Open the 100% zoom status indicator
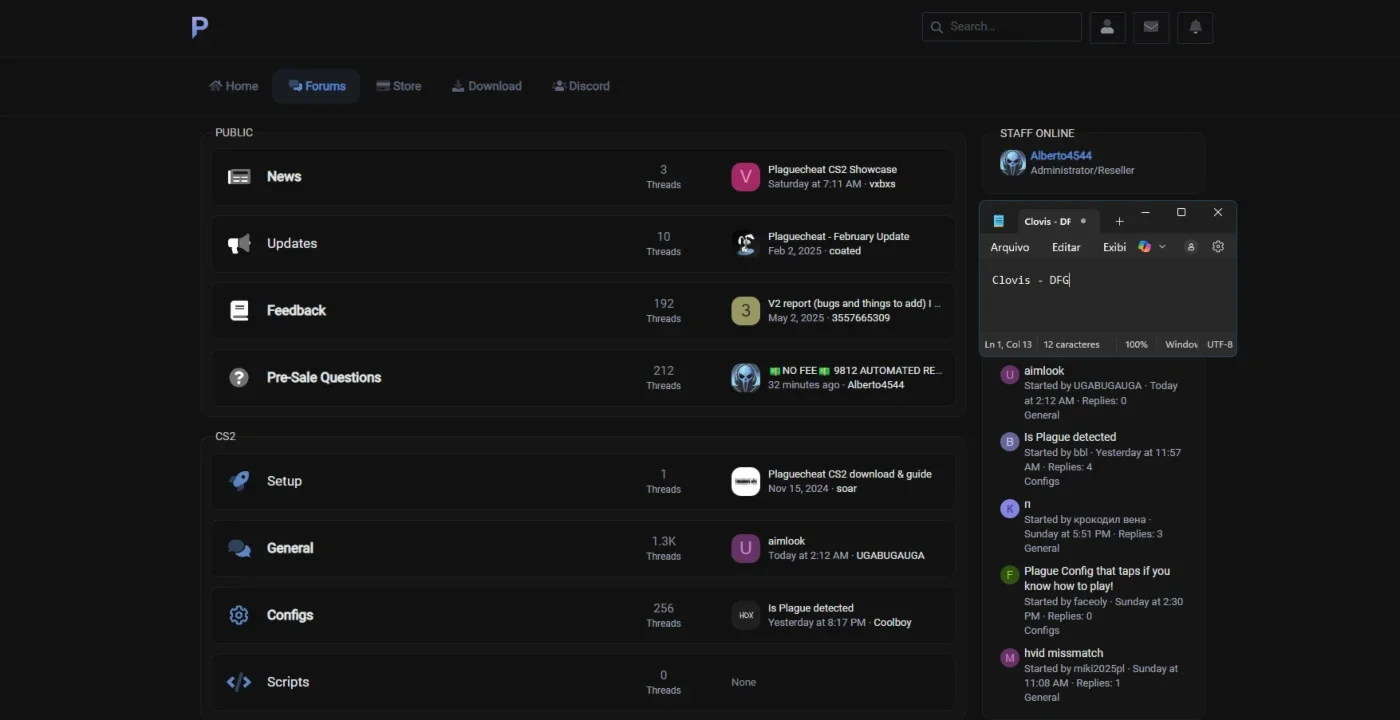The height and width of the screenshot is (720, 1400). pos(1136,344)
